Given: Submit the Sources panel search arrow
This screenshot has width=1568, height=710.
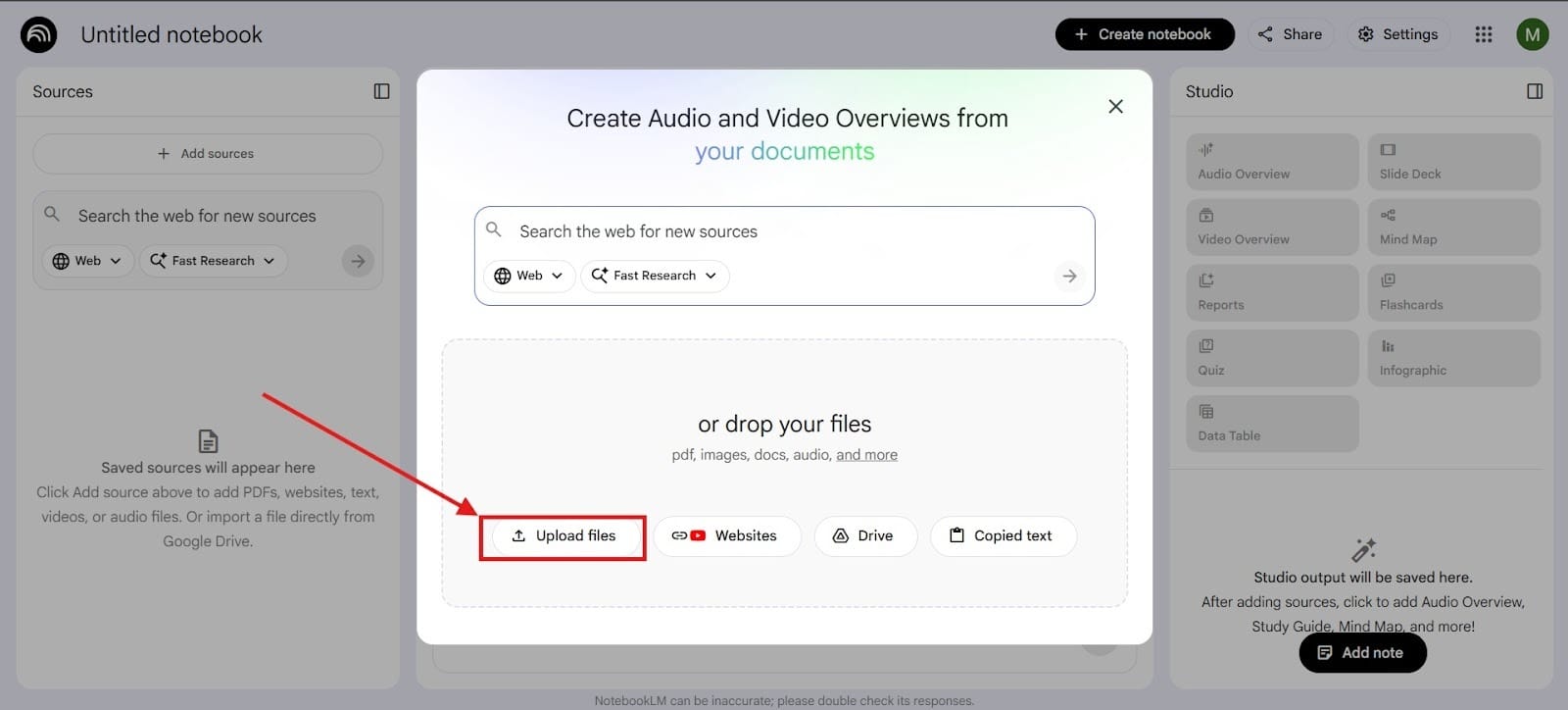Looking at the screenshot, I should pyautogui.click(x=358, y=261).
